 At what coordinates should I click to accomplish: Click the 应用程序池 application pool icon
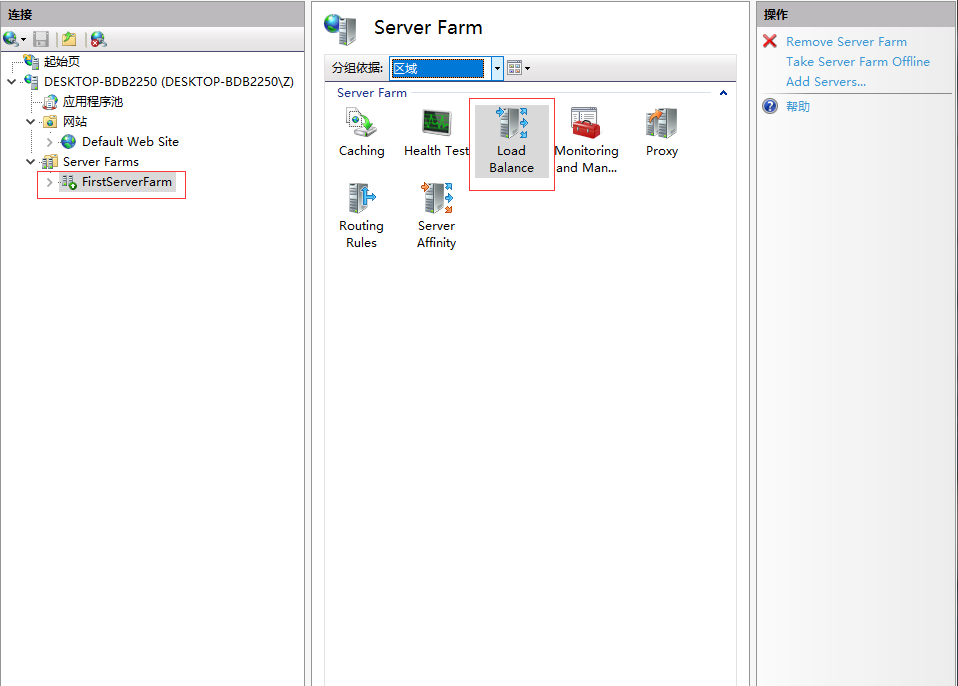50,101
